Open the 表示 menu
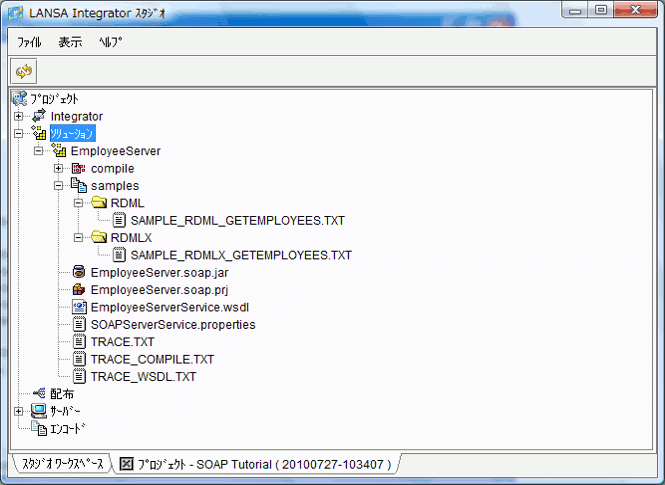 [70, 42]
